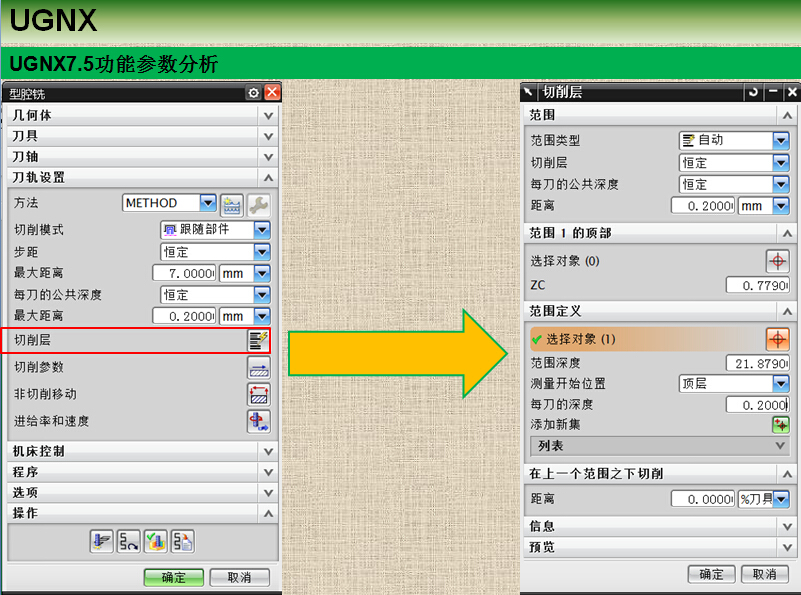Click 确定 in the 切削层 dialog
The image size is (801, 595).
click(x=712, y=574)
